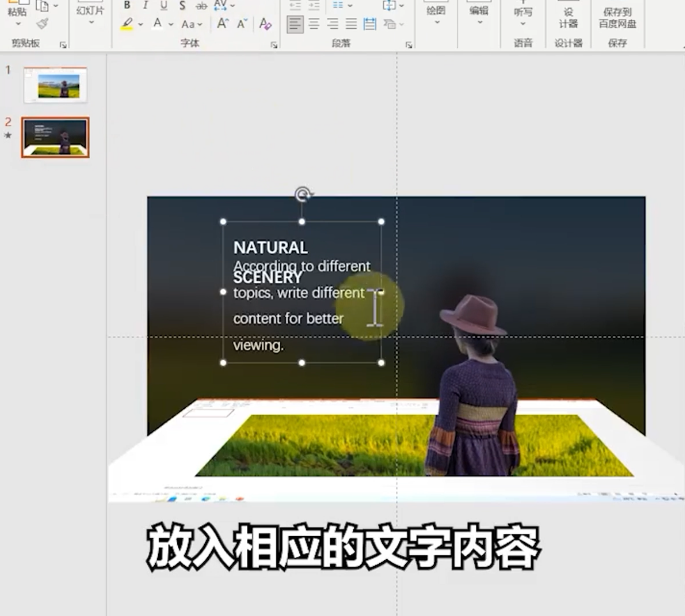
Task: Click 'viewing.' text on slide
Action: pos(259,346)
